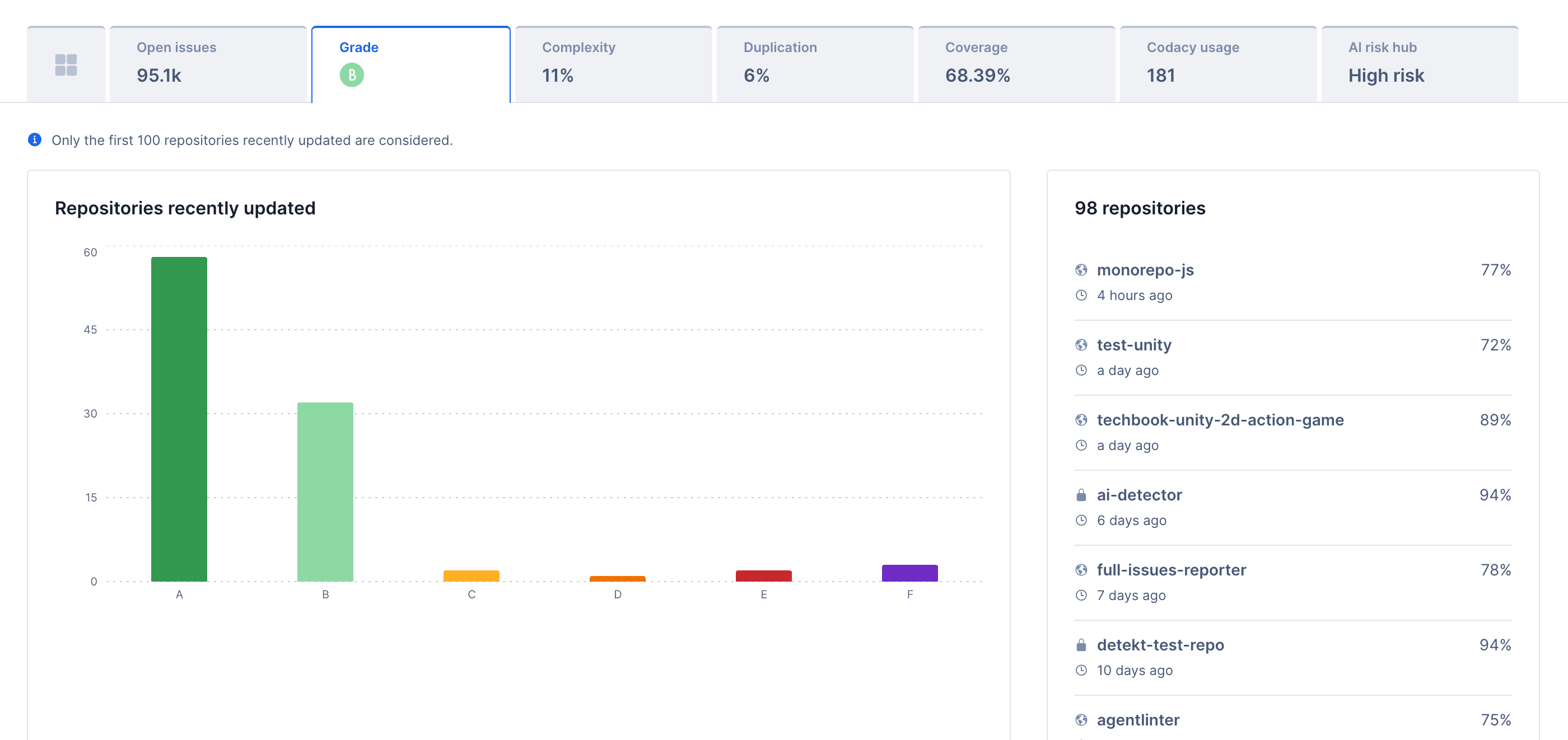
Task: Click the globe icon beside techbook-unity-2d-action-game
Action: [x=1082, y=420]
